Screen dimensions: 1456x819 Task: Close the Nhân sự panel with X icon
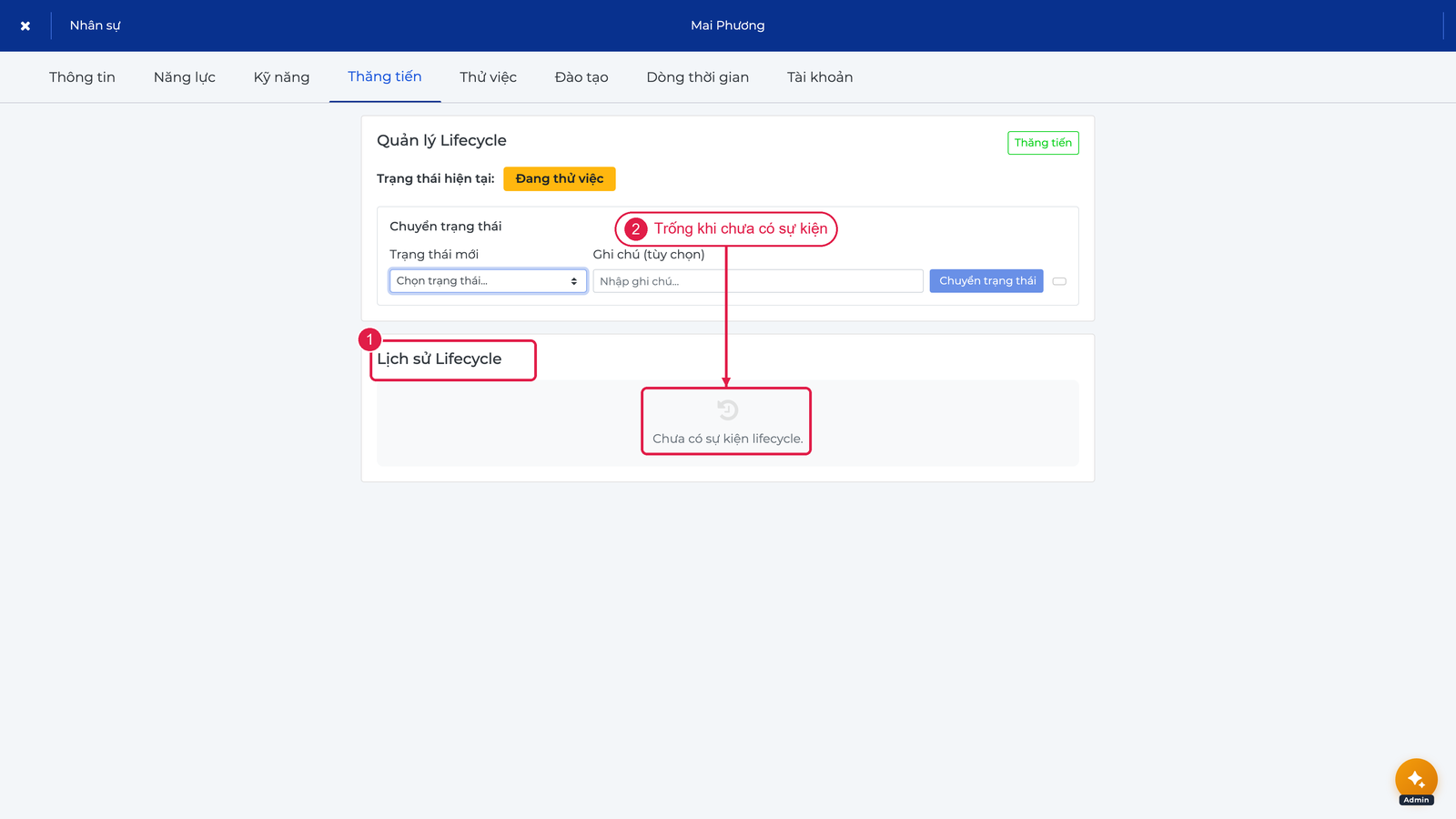pos(25,25)
